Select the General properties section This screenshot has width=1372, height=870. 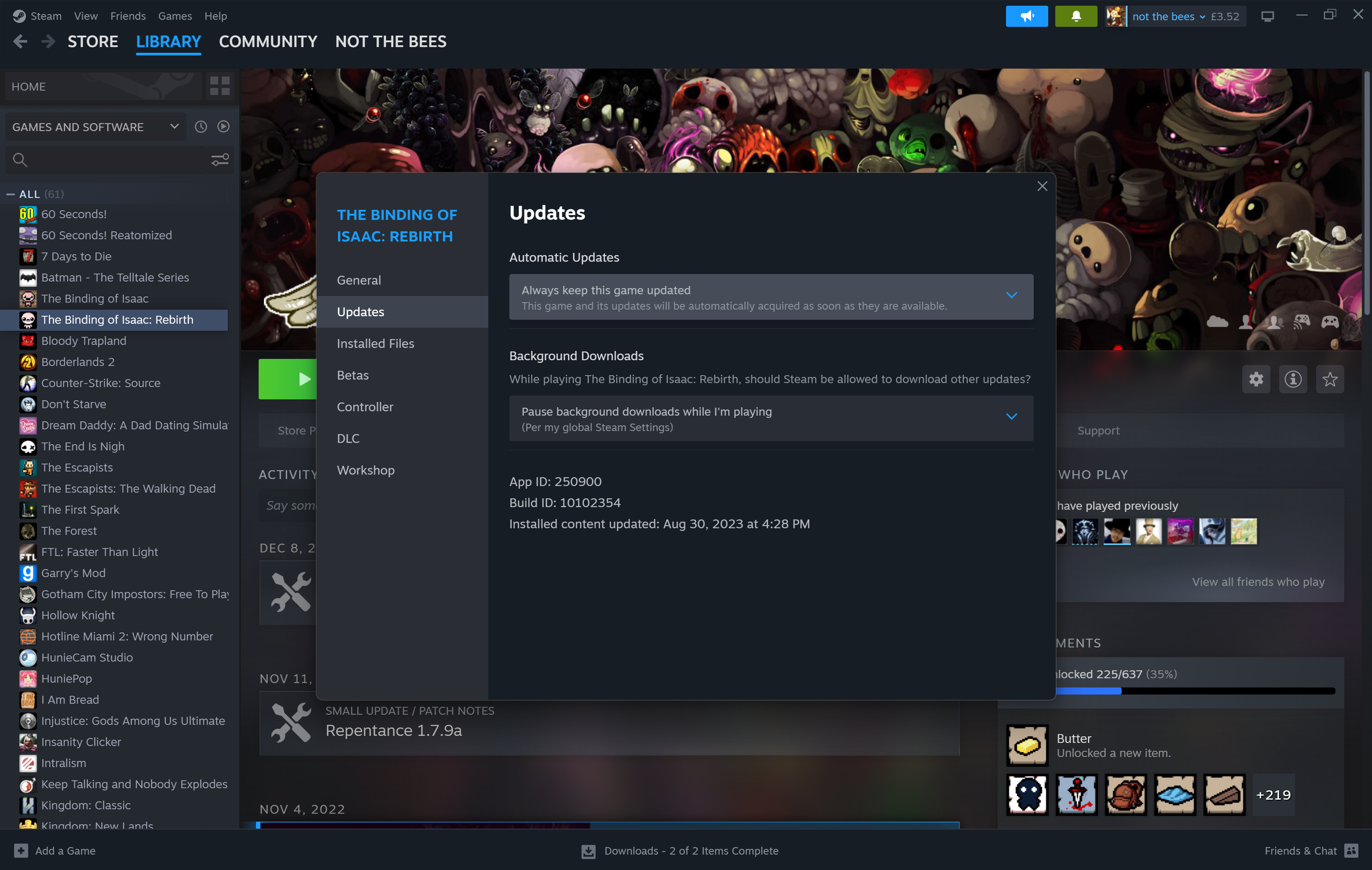click(x=402, y=280)
